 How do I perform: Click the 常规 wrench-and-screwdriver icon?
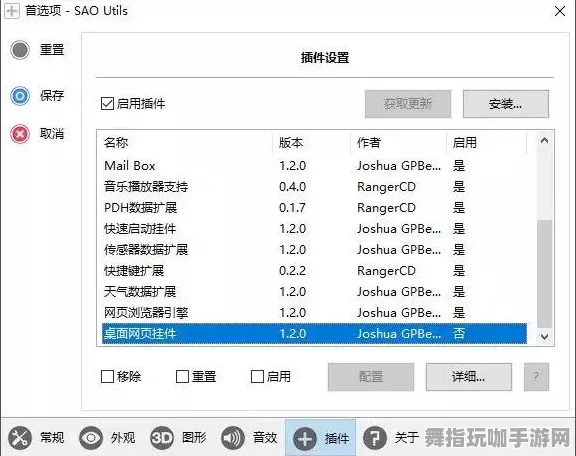coord(20,438)
